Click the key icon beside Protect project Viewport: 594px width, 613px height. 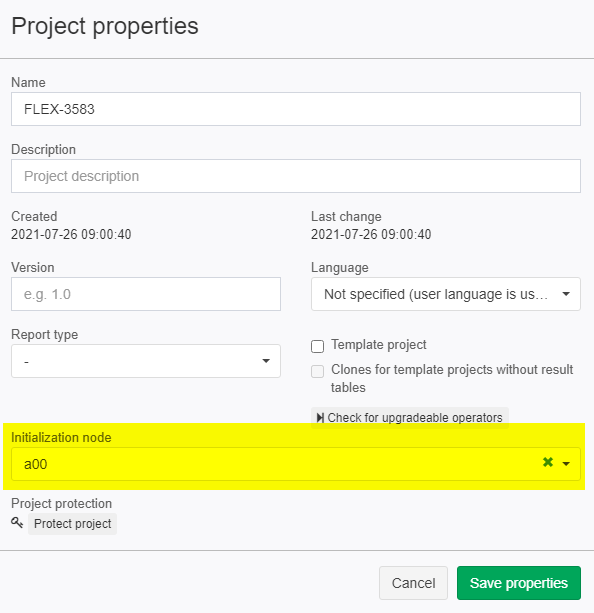coord(17,523)
